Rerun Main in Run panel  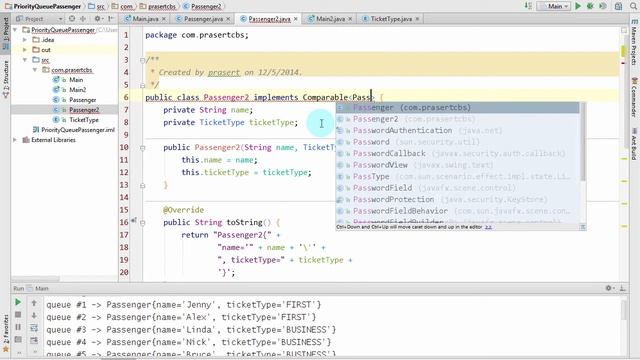[x=18, y=302]
